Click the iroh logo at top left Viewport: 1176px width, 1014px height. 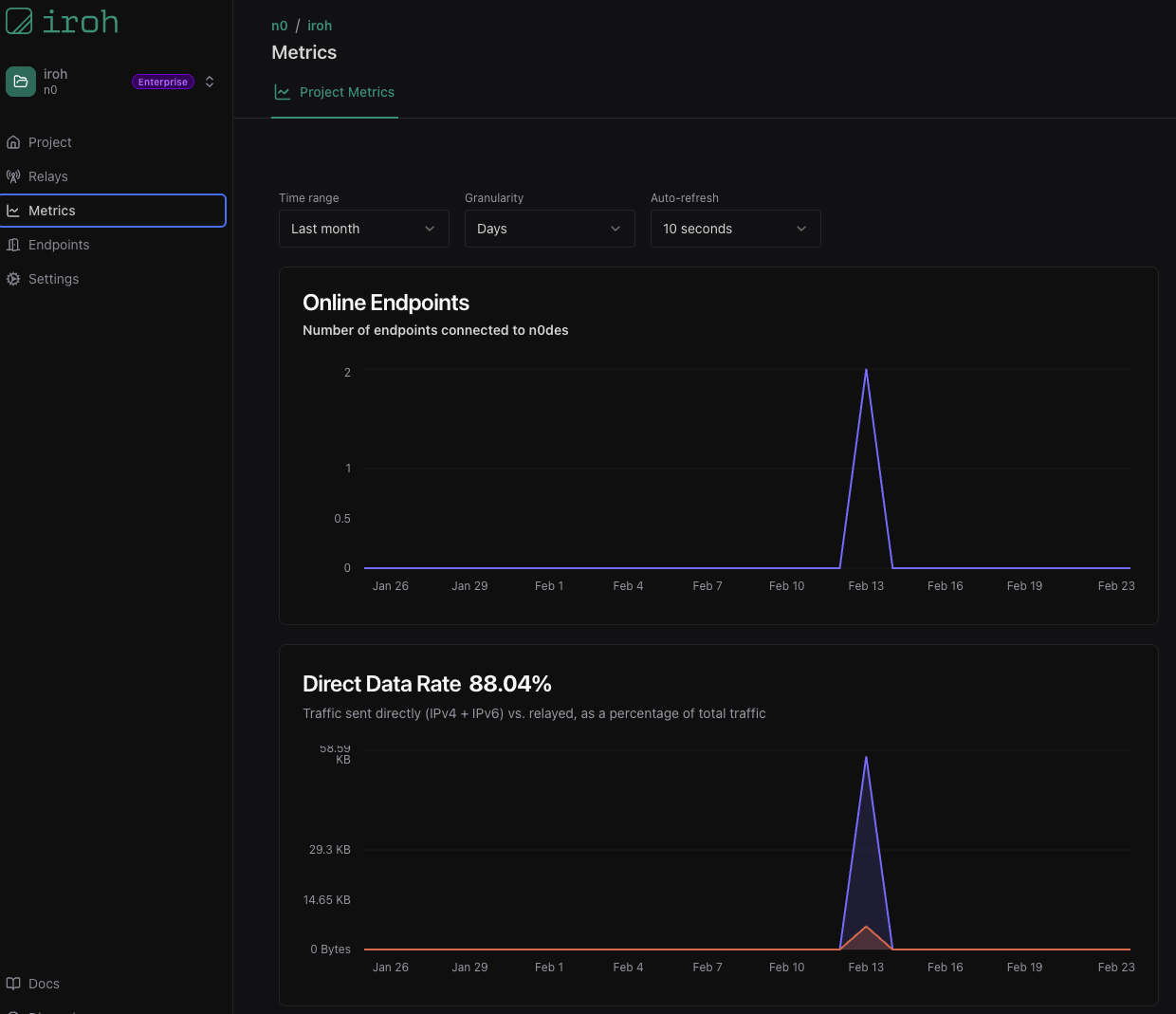click(62, 21)
